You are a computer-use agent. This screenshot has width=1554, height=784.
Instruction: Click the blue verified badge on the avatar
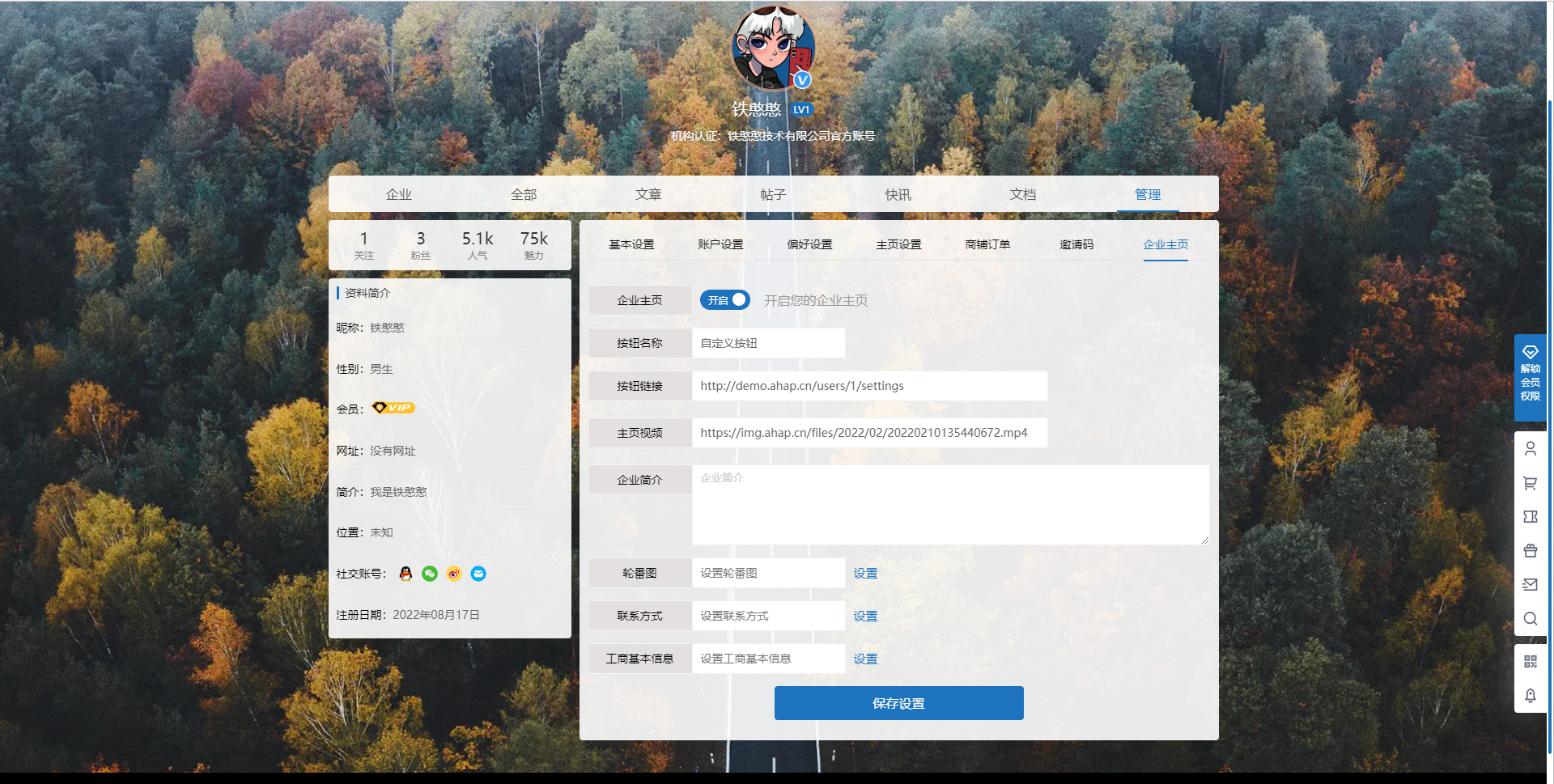[x=801, y=80]
